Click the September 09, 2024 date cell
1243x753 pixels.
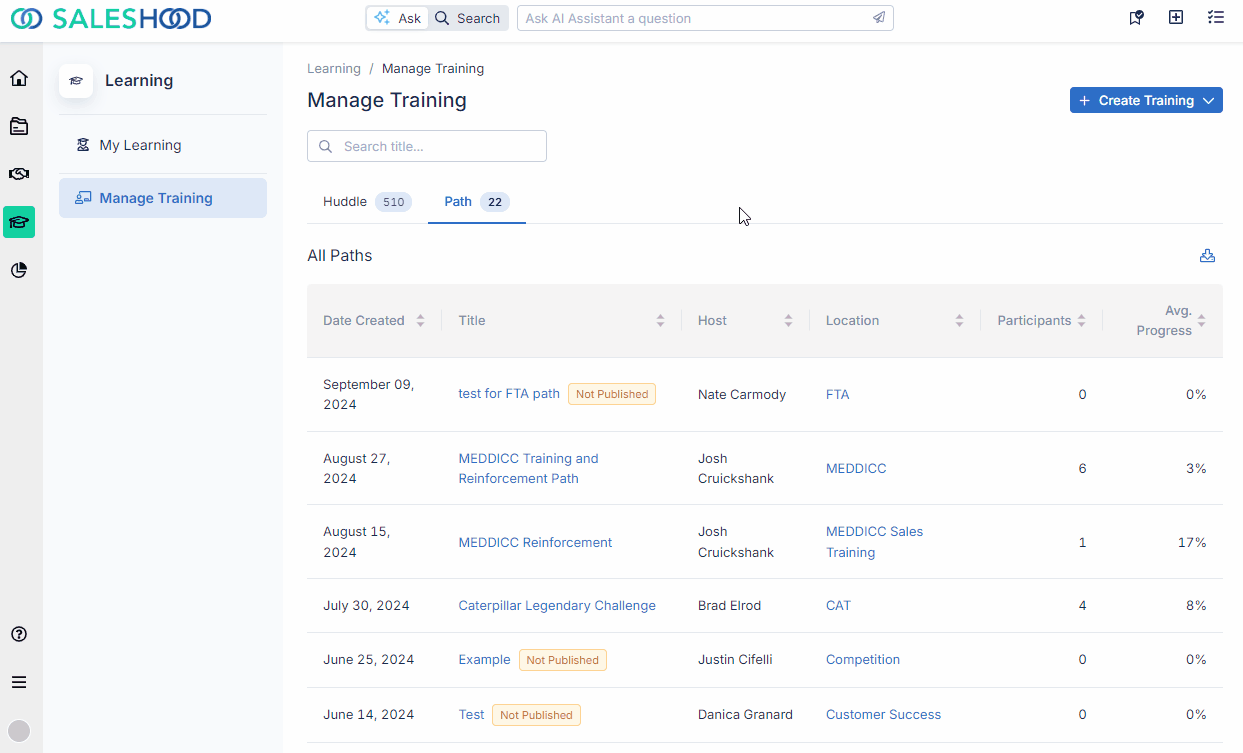[x=368, y=394]
